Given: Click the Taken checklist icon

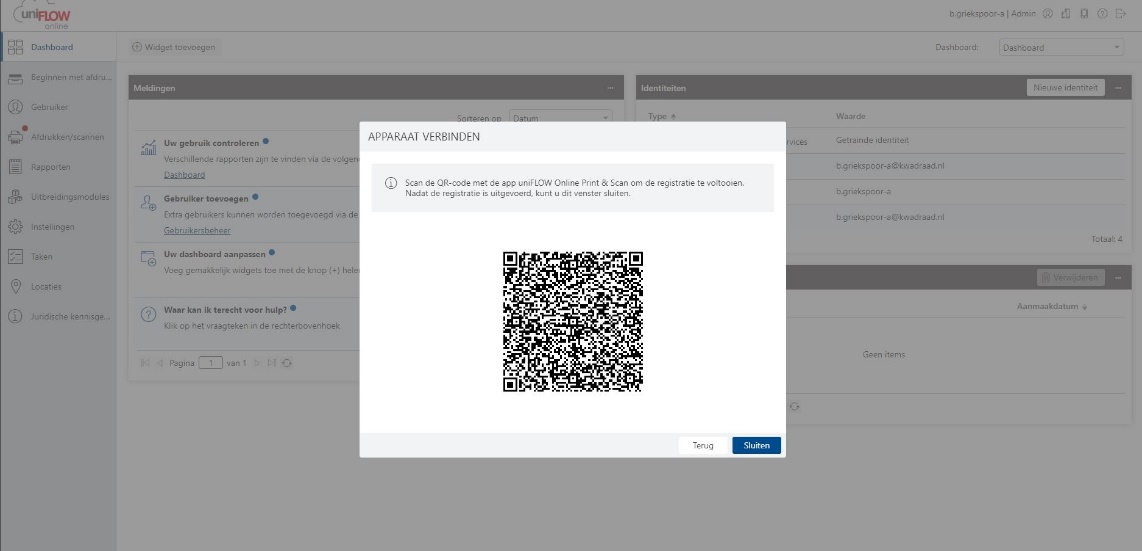Looking at the screenshot, I should pyautogui.click(x=15, y=256).
